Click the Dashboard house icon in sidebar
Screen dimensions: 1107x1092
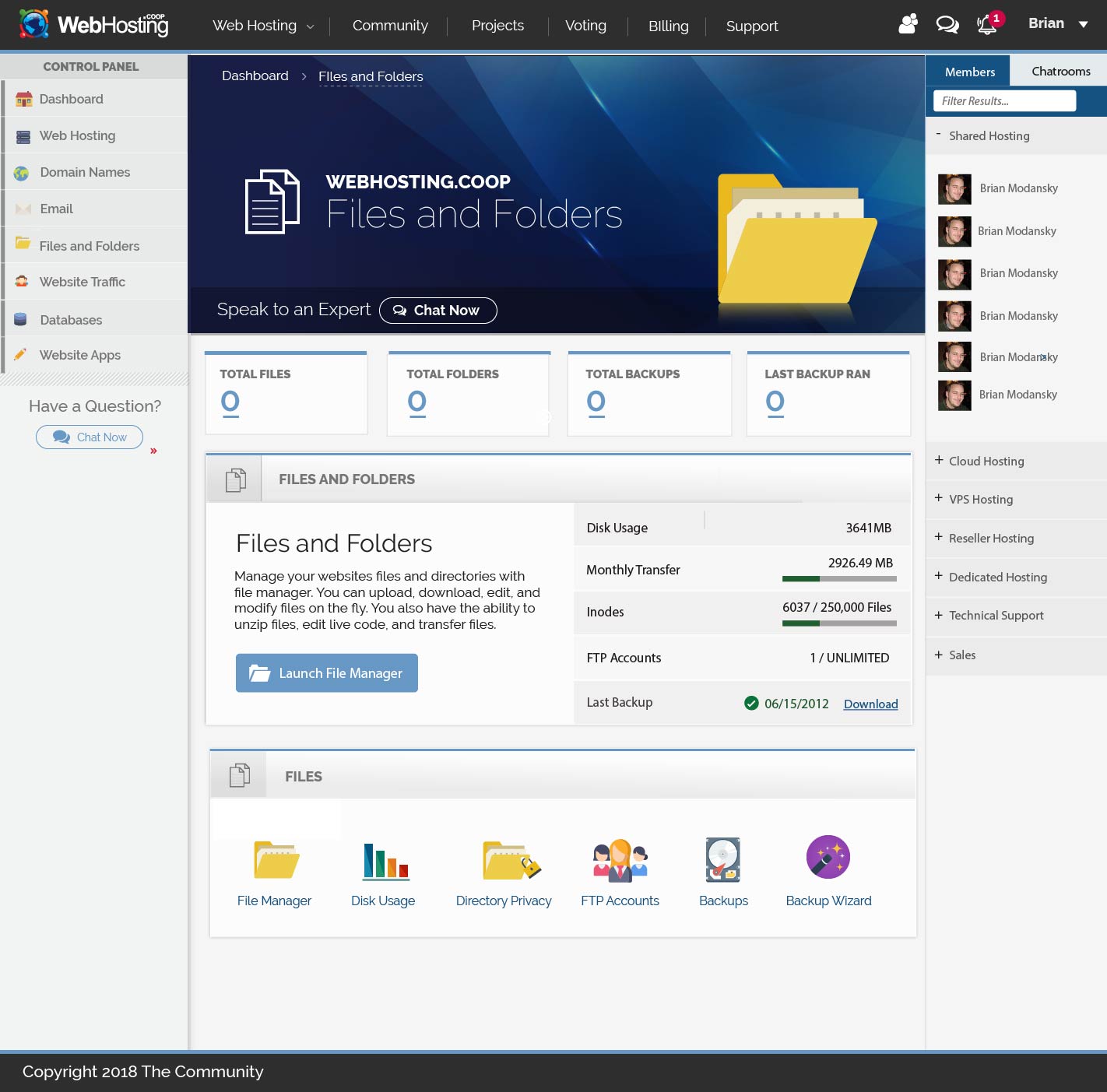(24, 99)
